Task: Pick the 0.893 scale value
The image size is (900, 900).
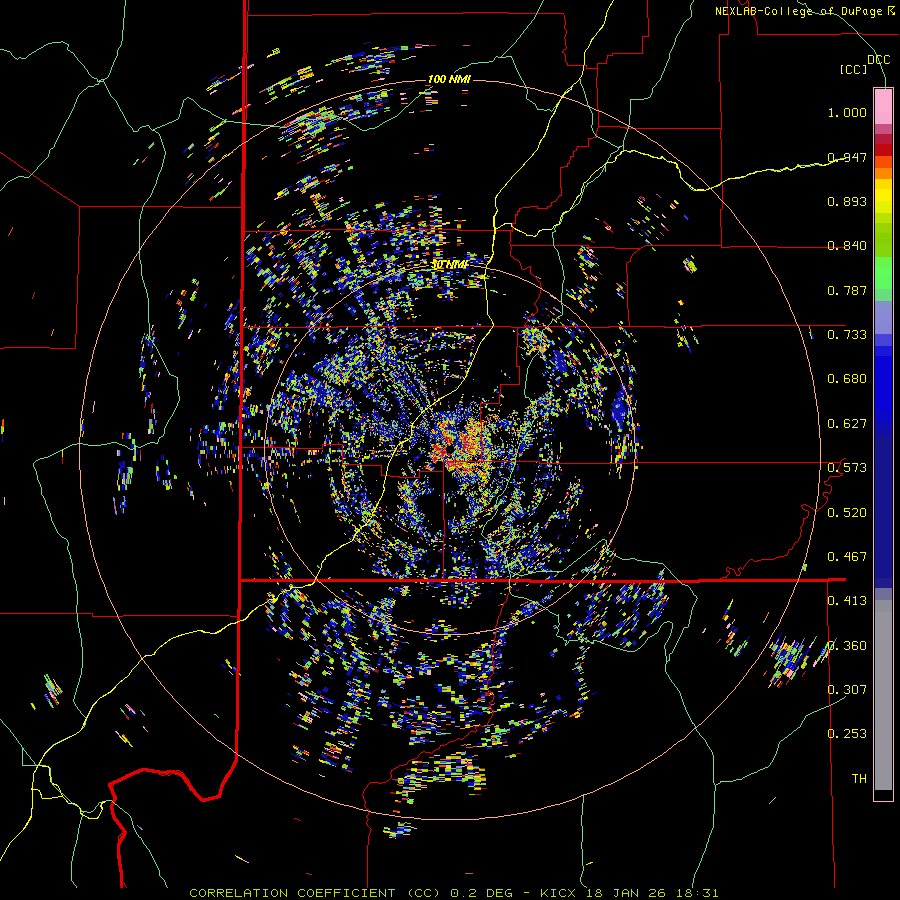Action: coord(847,201)
